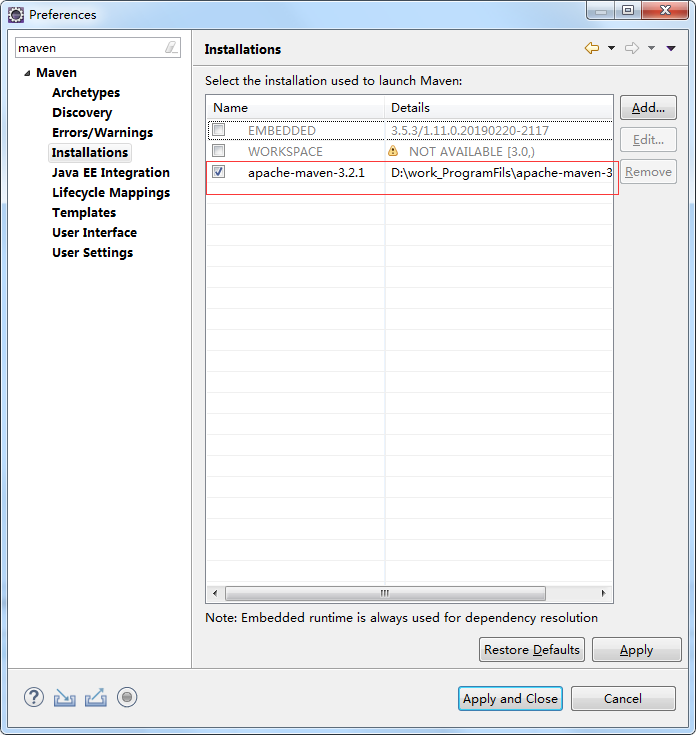Click the Name column header

click(295, 108)
